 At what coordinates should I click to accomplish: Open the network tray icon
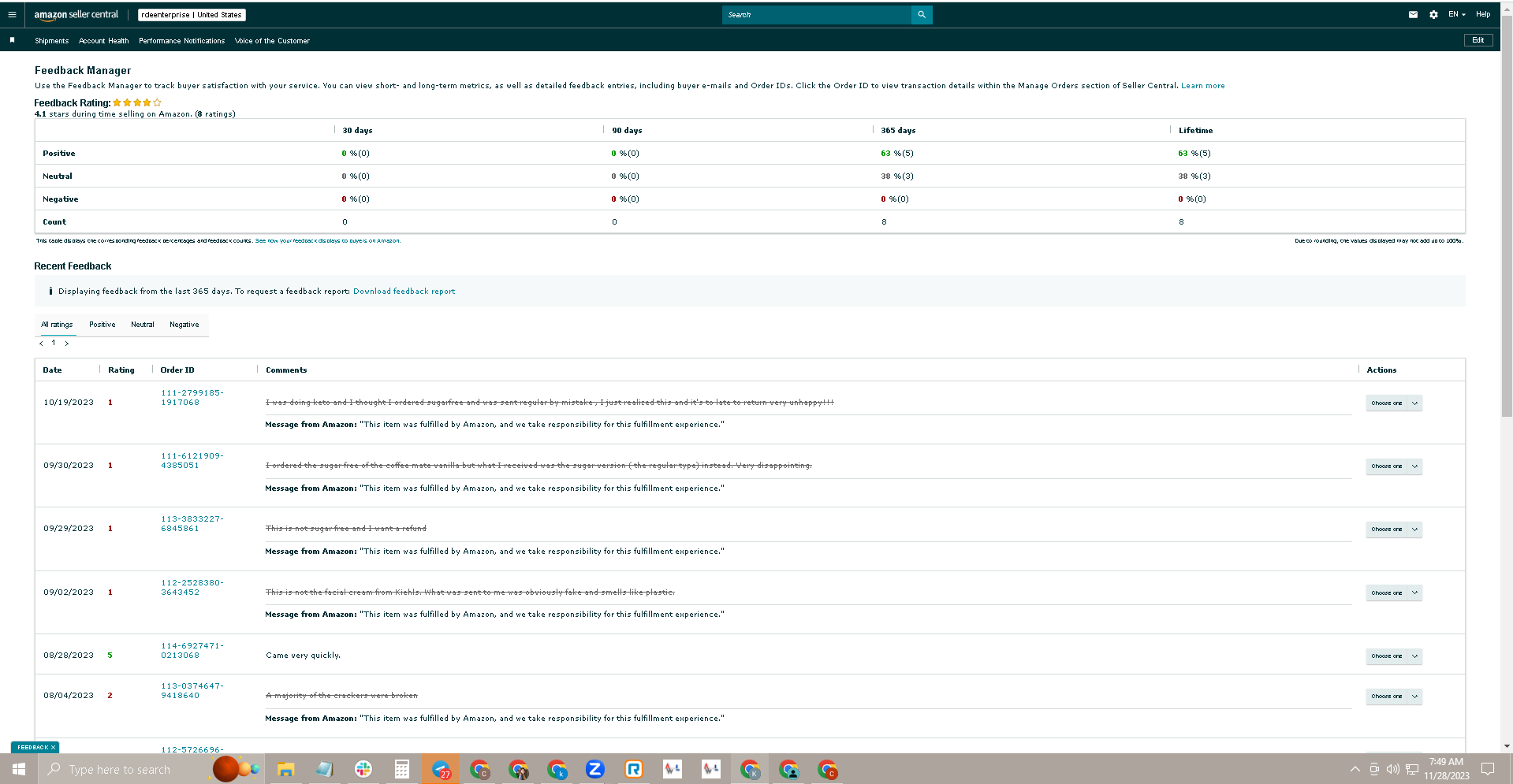(x=1412, y=769)
